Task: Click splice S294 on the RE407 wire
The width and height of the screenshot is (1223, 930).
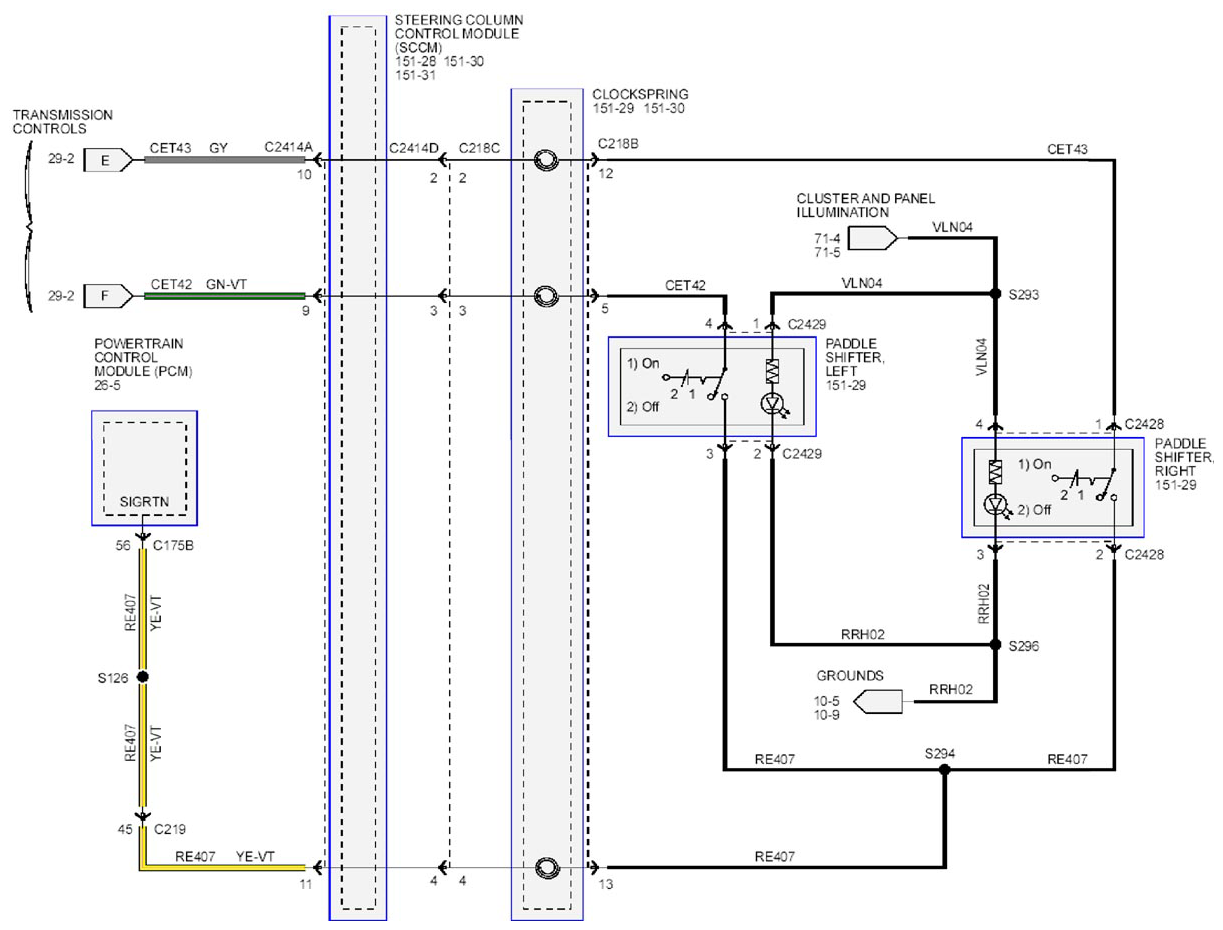Action: coord(943,769)
